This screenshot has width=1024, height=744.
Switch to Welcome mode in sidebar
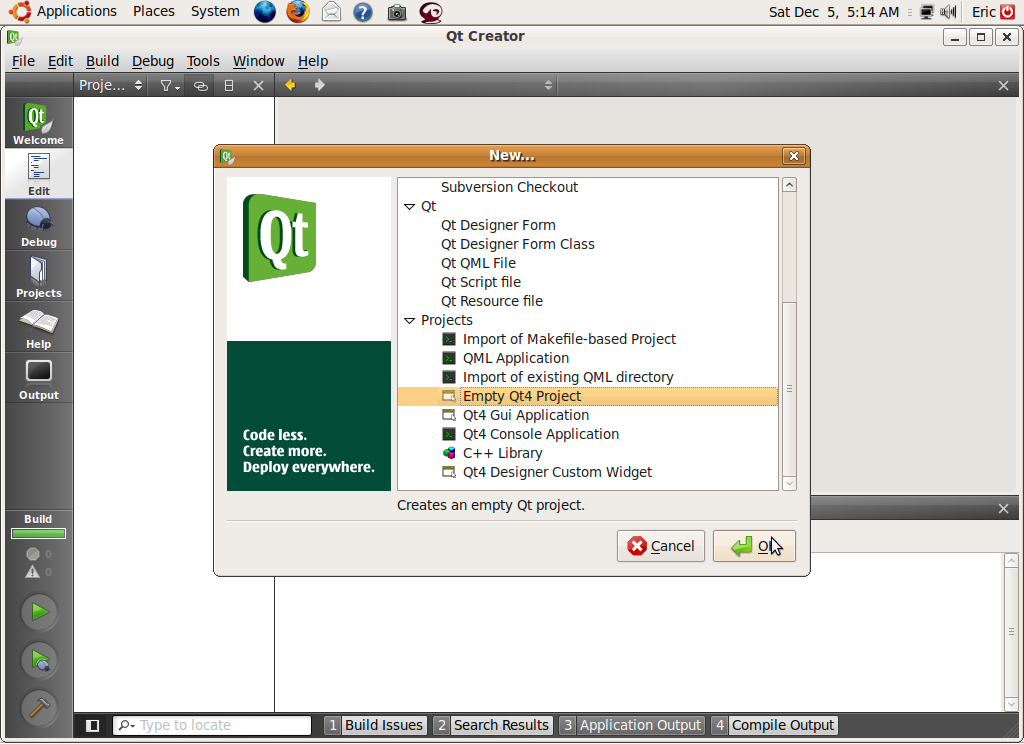(x=39, y=123)
